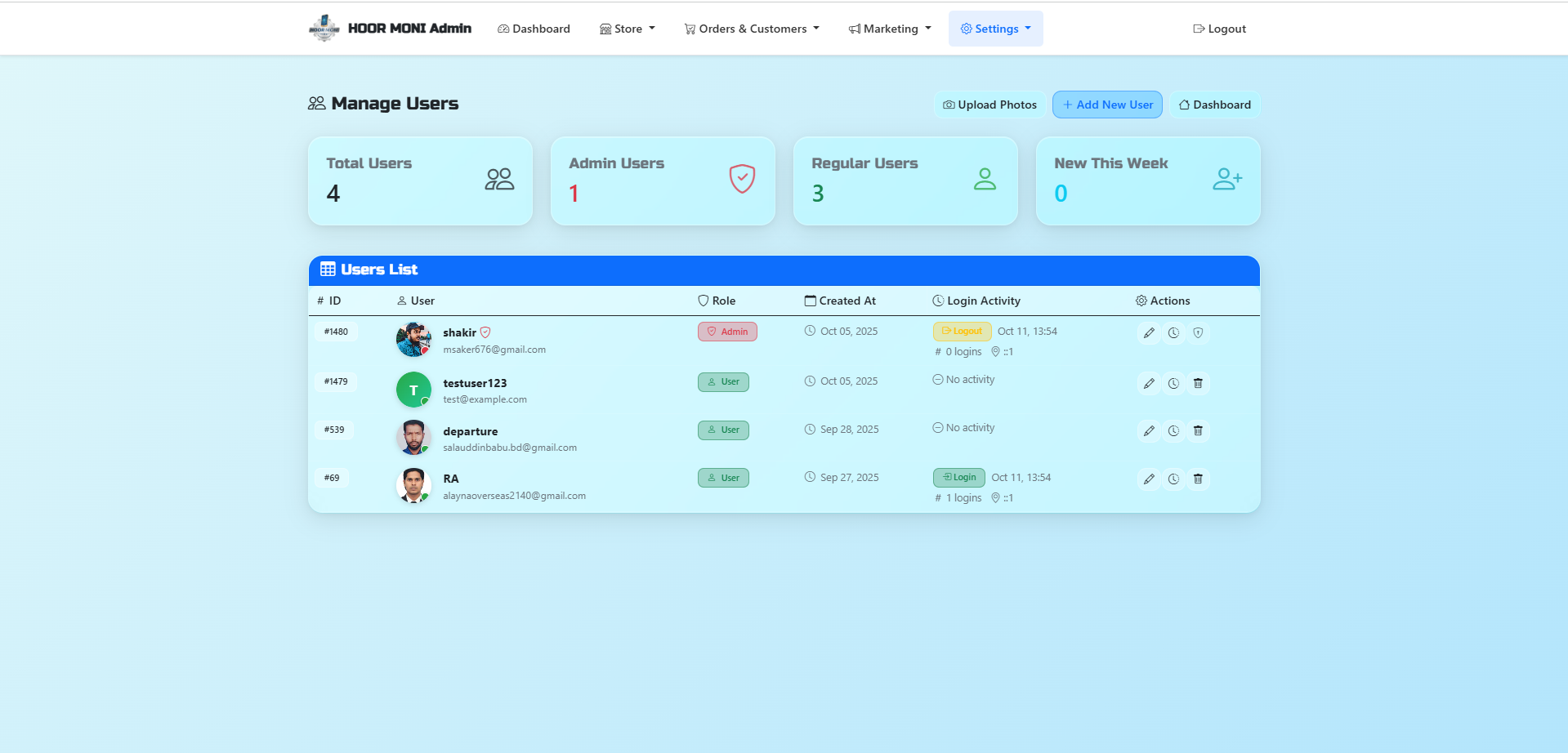
Task: Click the Regular Users person icon
Action: pos(985,179)
